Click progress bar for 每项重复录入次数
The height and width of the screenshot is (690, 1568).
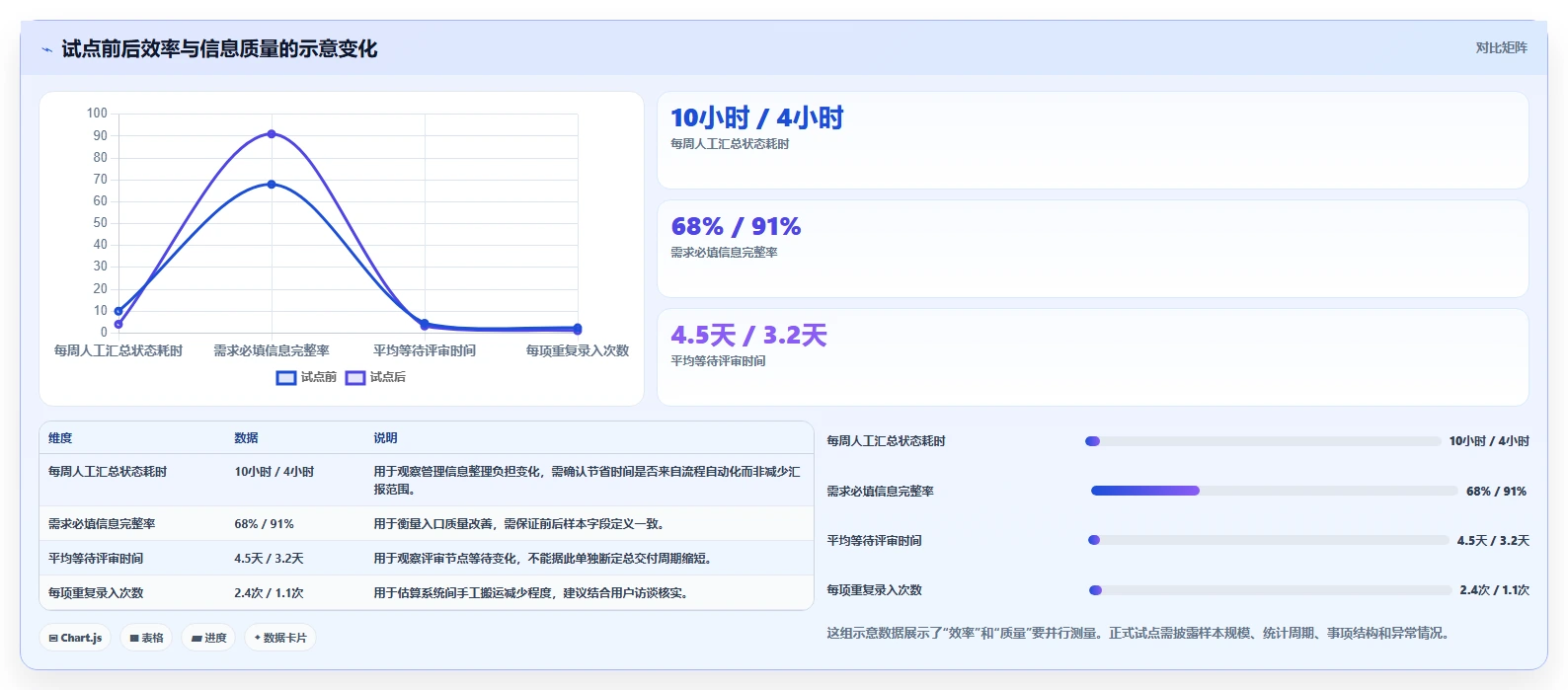point(1270,590)
